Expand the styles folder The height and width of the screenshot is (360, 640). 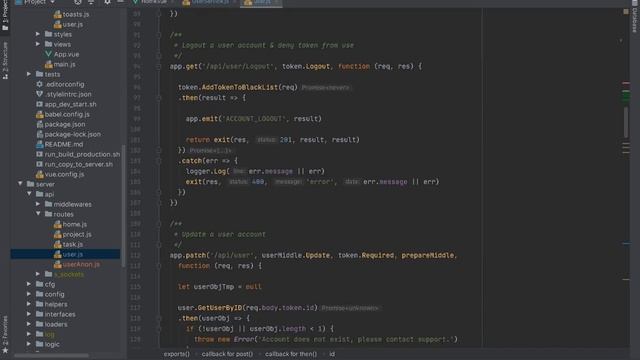click(x=38, y=34)
